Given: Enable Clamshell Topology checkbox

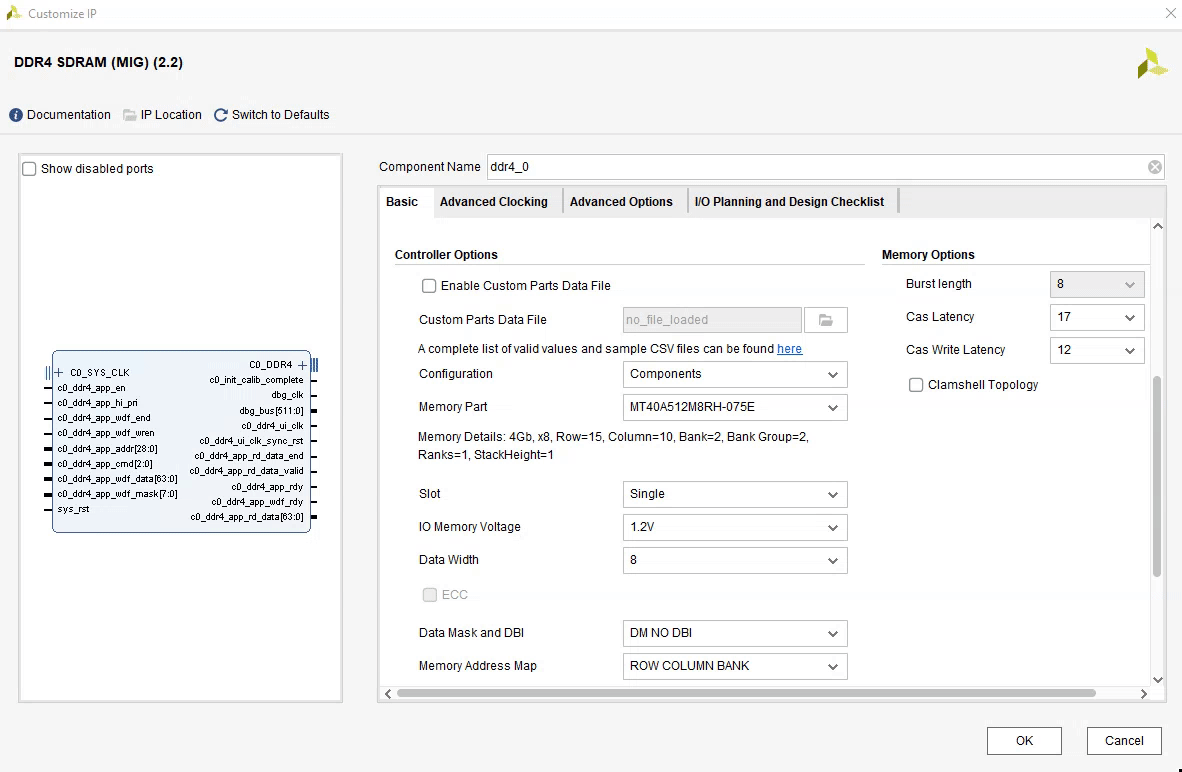Looking at the screenshot, I should coord(916,385).
